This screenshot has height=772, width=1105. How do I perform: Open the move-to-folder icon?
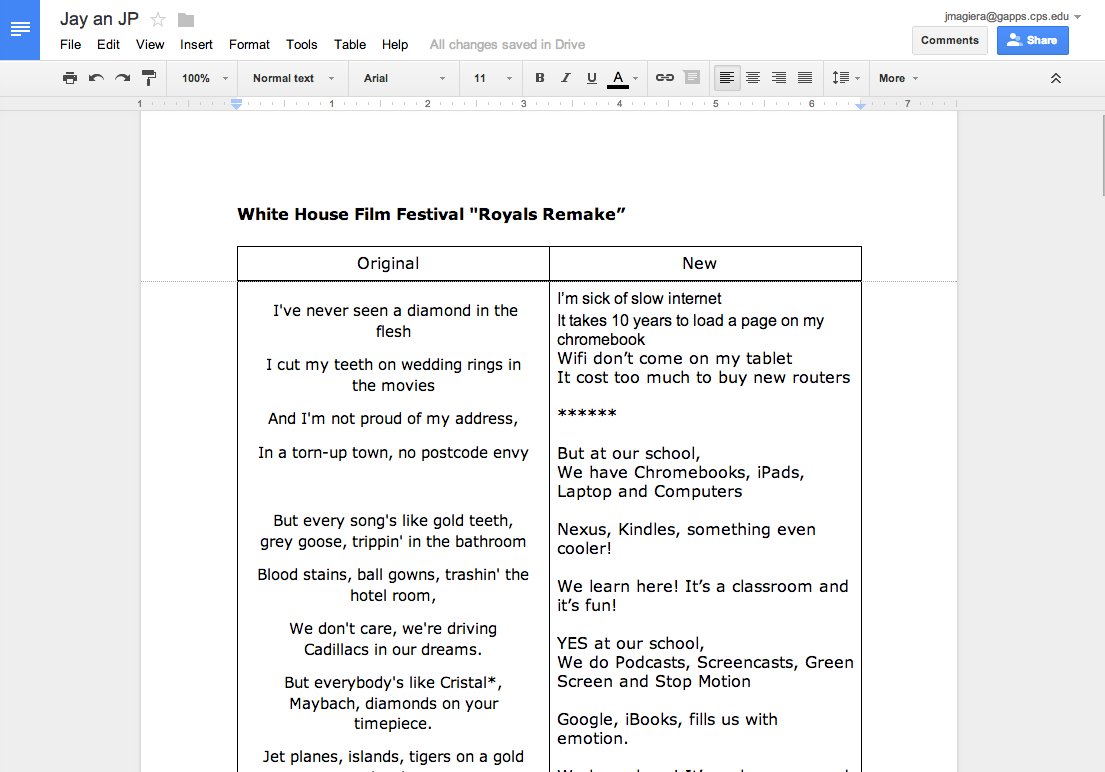(186, 20)
